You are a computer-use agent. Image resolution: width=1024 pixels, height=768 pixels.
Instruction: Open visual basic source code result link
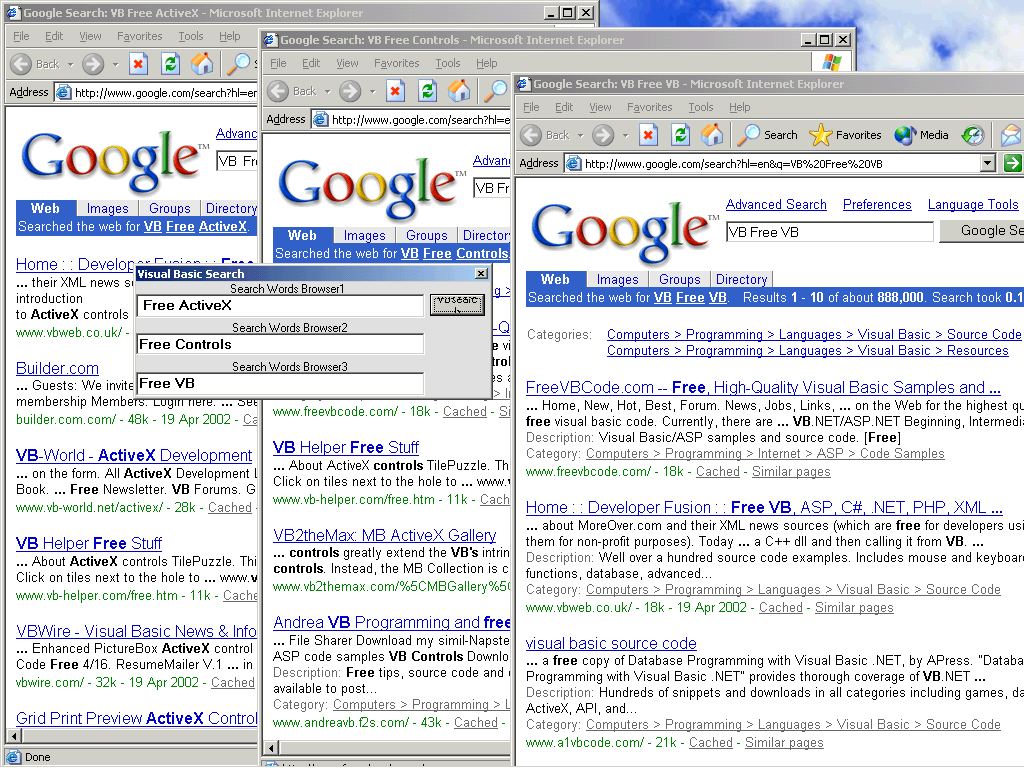coord(611,643)
